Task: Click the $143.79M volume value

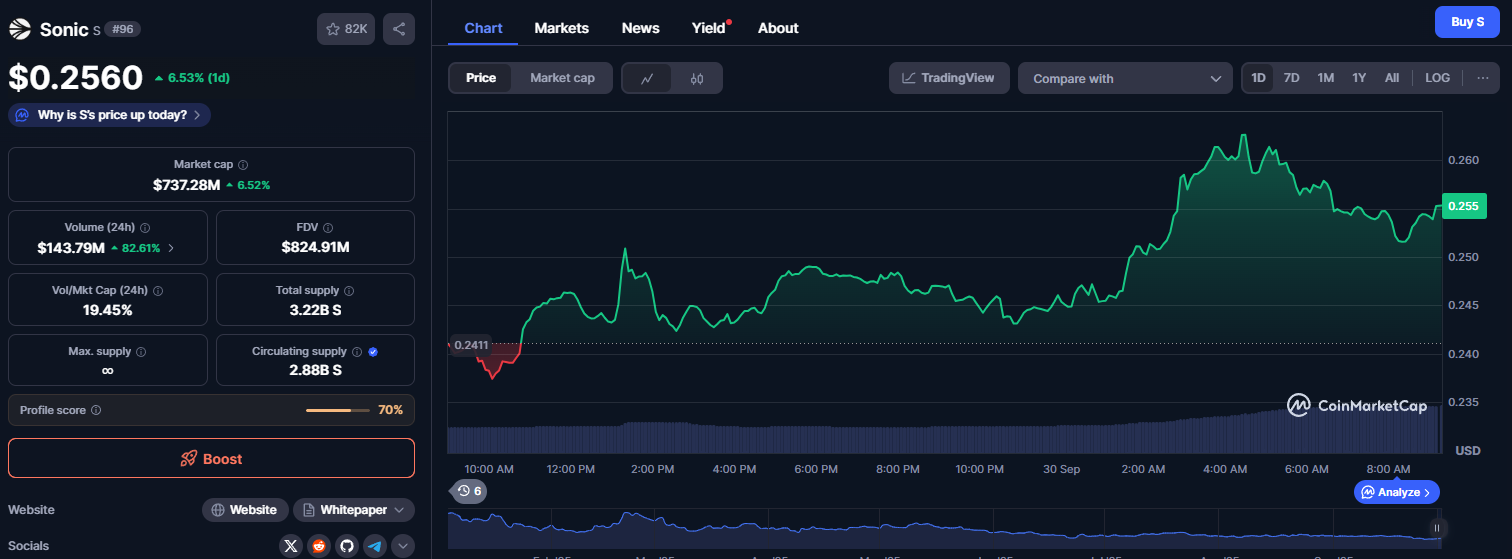Action: coord(71,248)
